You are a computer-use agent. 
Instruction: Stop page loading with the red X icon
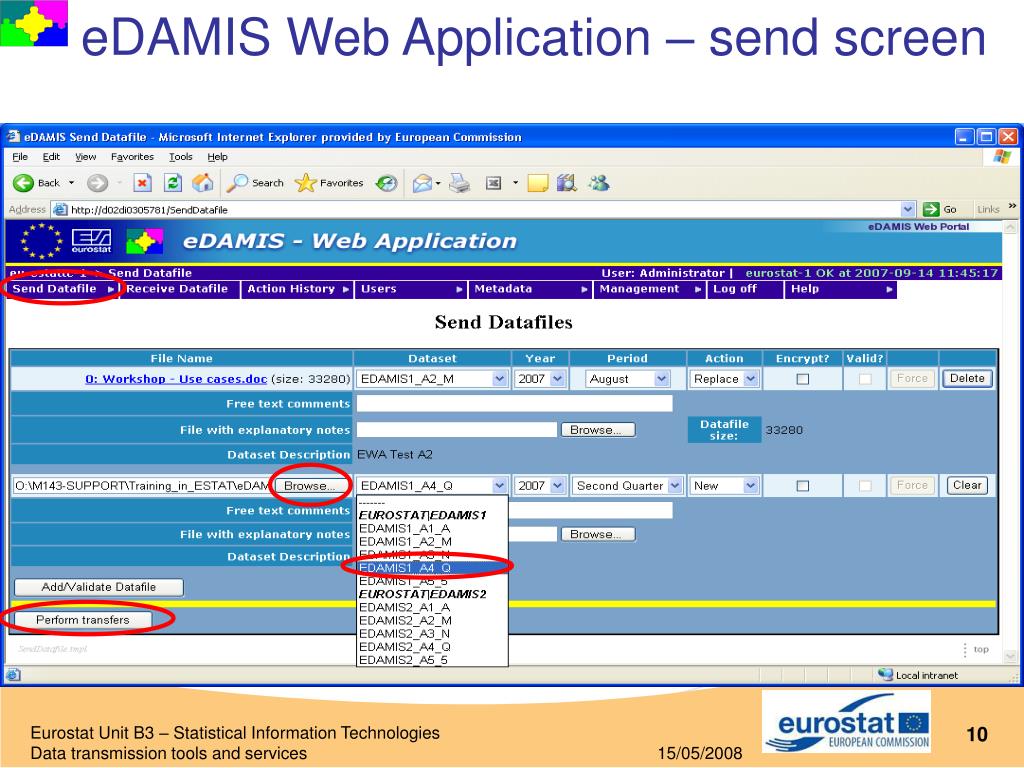(142, 183)
